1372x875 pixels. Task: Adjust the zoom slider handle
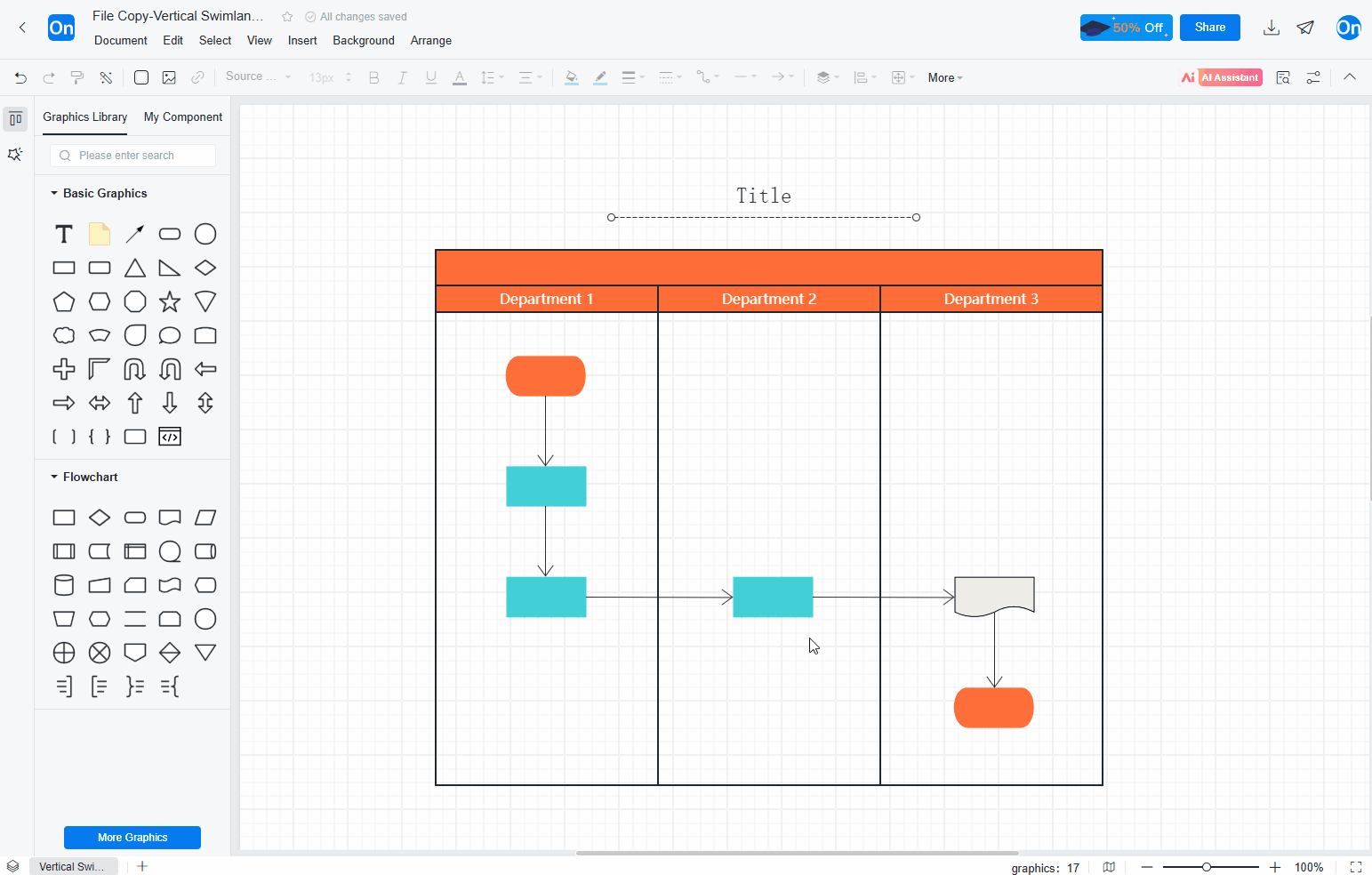point(1207,867)
